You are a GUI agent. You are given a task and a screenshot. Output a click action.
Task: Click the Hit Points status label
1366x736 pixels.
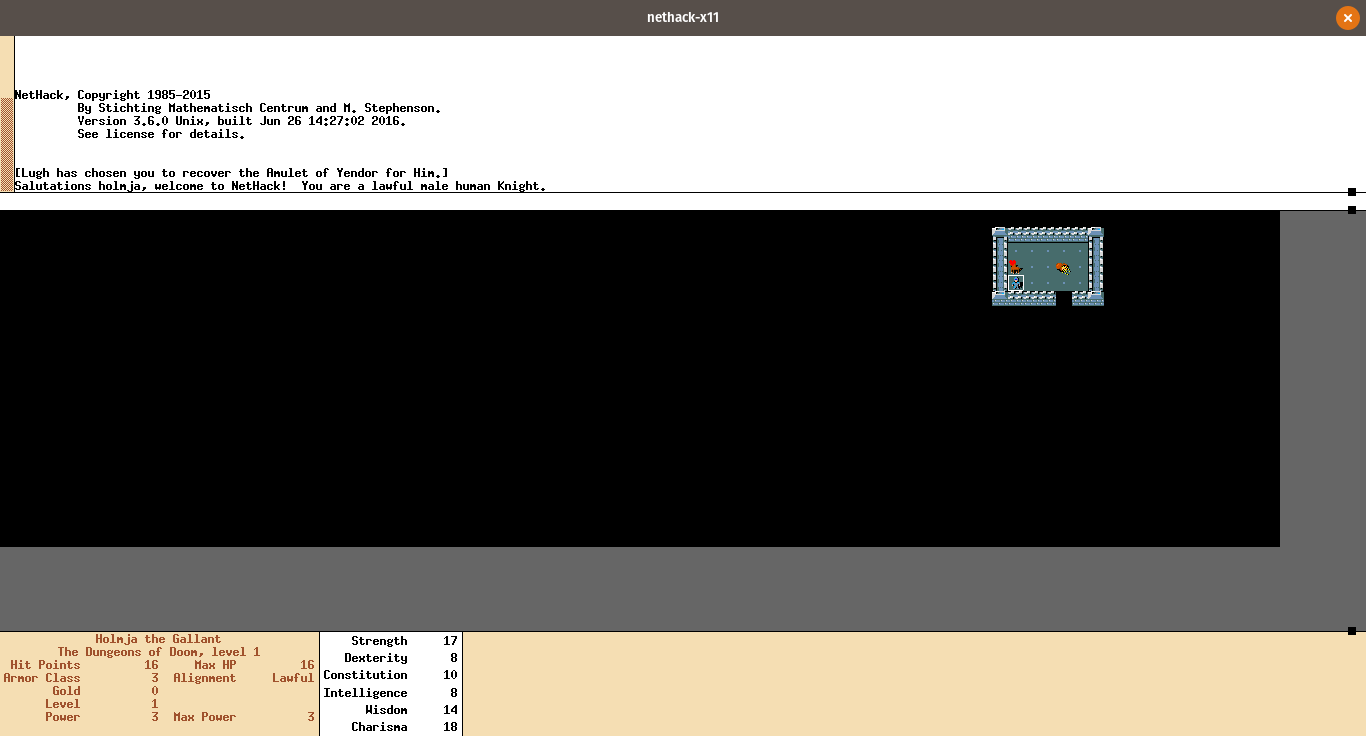tap(45, 665)
